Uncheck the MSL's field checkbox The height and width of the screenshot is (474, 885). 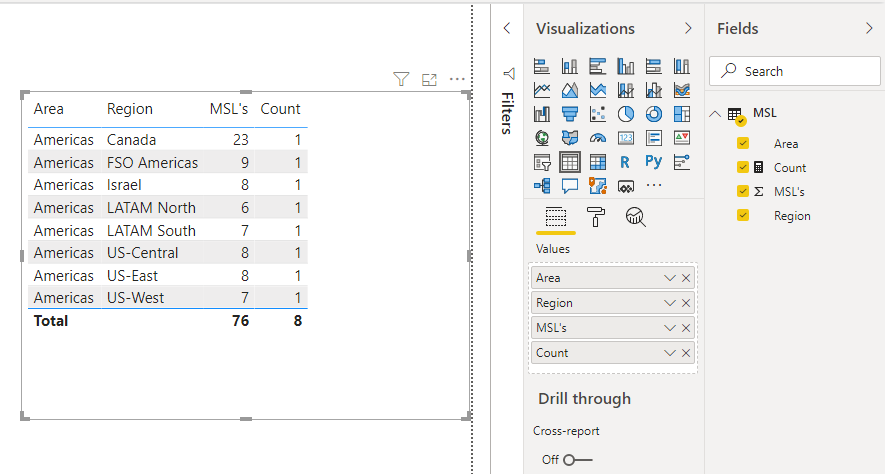(743, 191)
